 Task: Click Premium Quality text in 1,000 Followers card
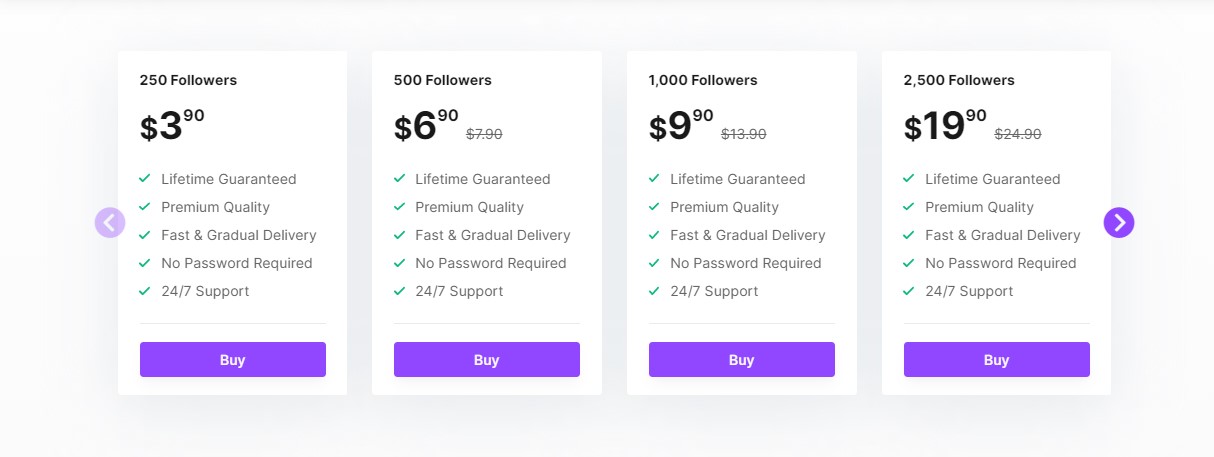tap(724, 207)
